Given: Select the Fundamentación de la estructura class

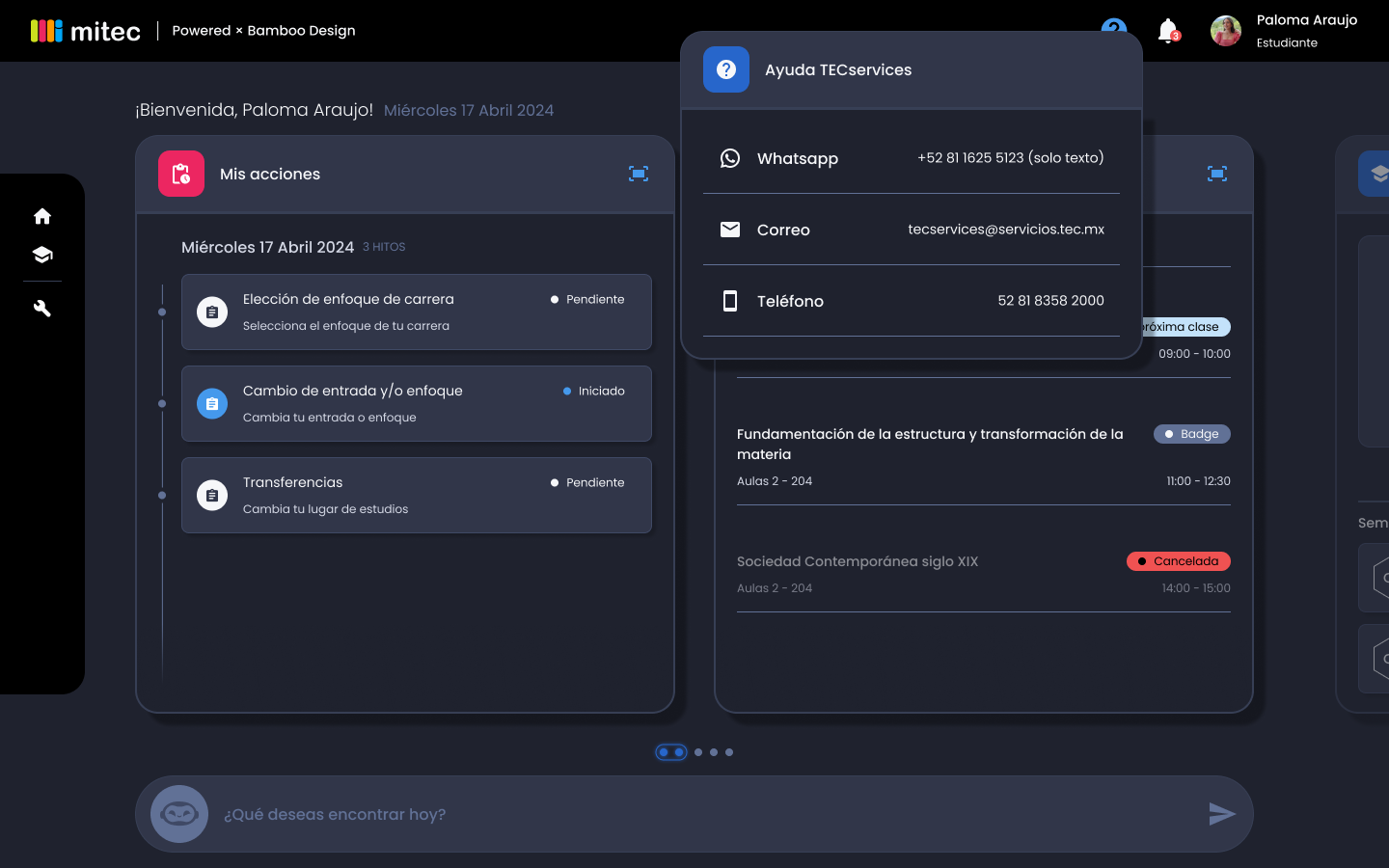Looking at the screenshot, I should pos(984,455).
